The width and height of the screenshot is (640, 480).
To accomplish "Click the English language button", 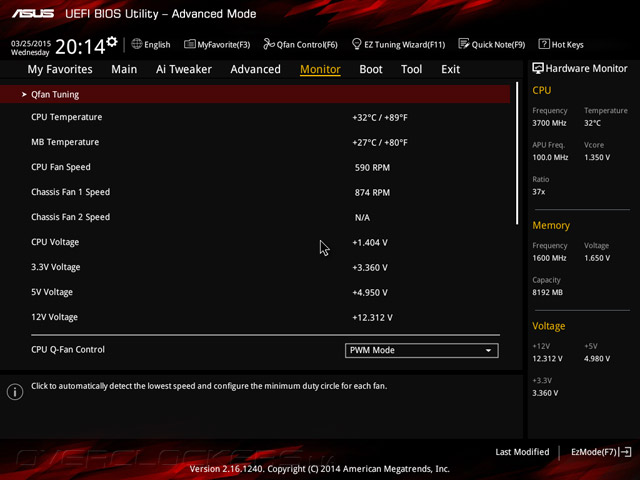I will coord(157,44).
